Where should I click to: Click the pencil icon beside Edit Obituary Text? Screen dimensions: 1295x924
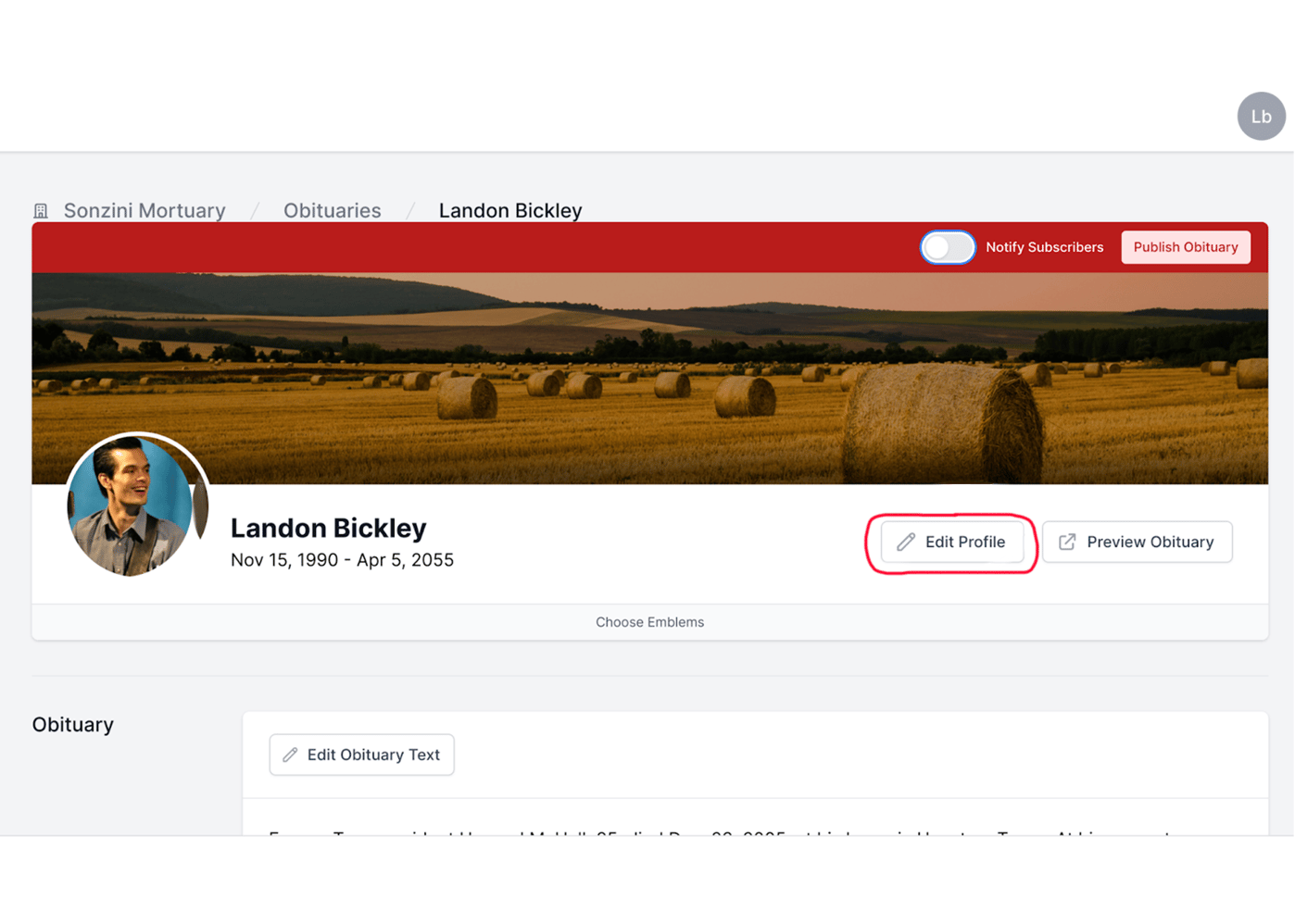[290, 755]
